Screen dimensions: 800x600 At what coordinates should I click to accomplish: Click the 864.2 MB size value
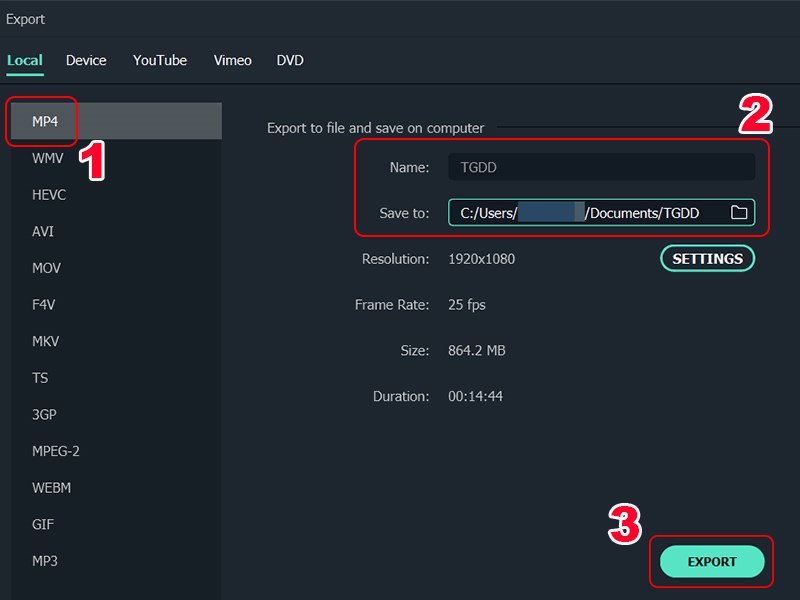(x=477, y=351)
